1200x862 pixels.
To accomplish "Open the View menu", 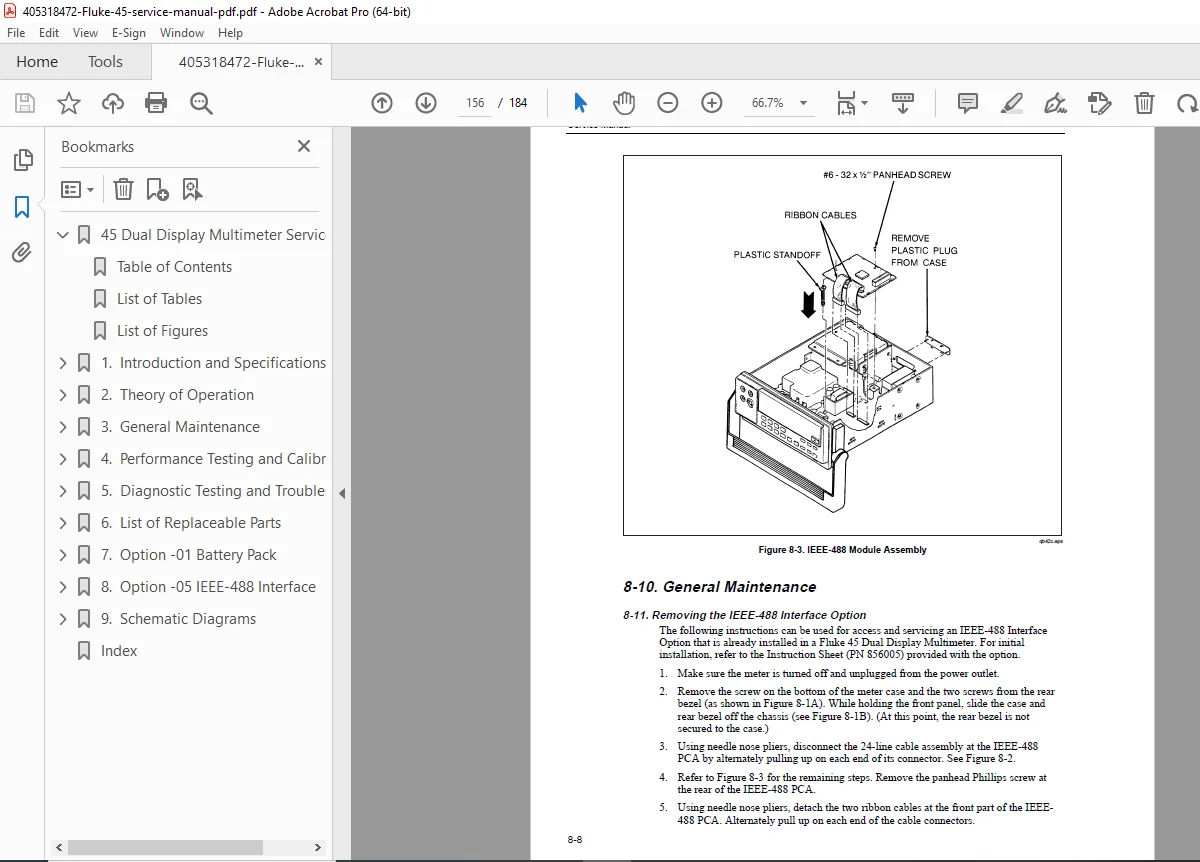I will 86,33.
